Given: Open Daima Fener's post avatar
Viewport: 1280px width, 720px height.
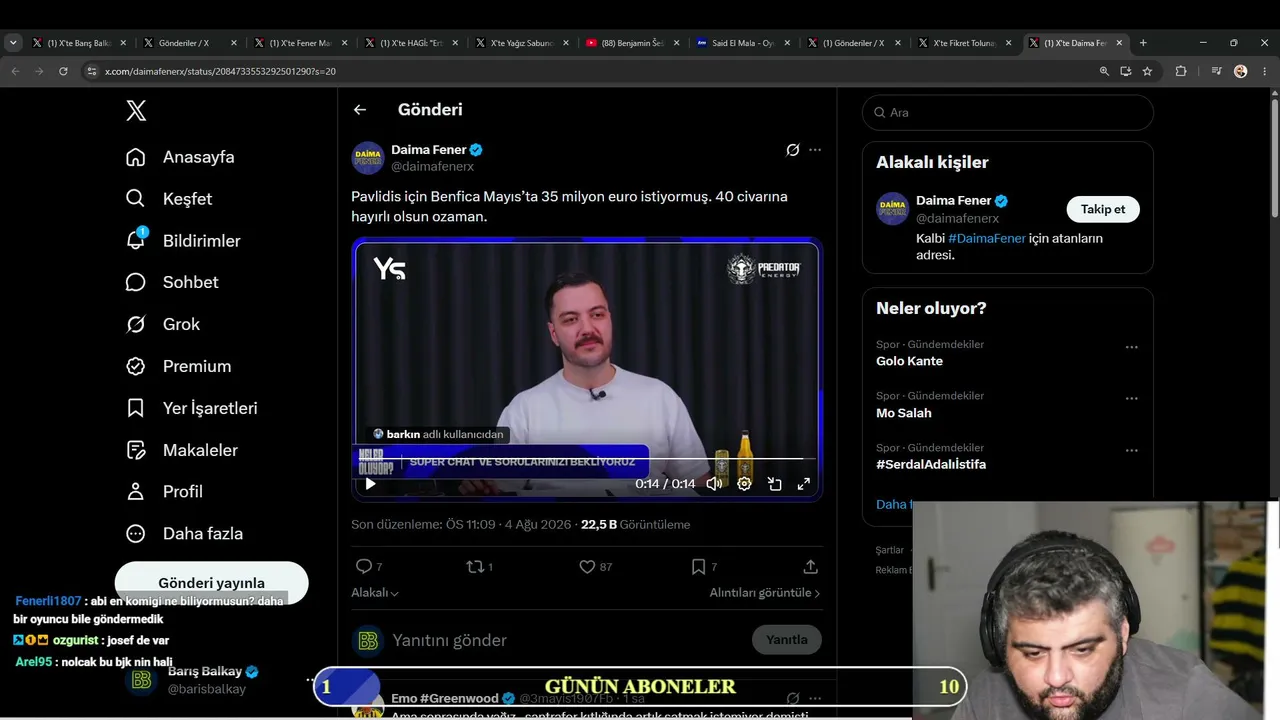Looking at the screenshot, I should click(368, 158).
